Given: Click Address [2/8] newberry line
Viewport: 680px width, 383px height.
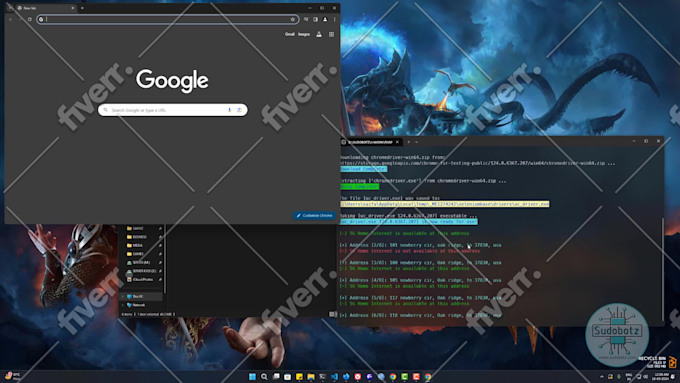Looking at the screenshot, I should [x=420, y=245].
